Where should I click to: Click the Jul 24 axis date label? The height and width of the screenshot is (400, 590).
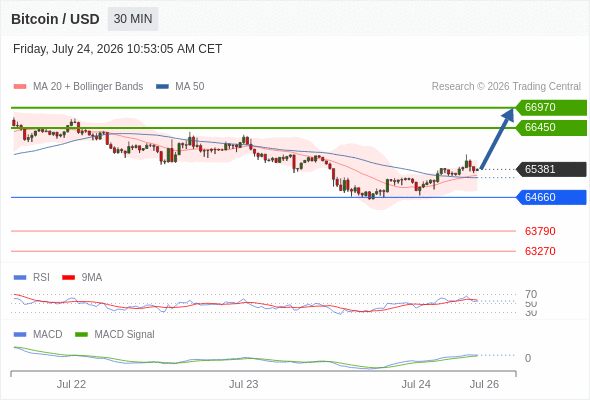click(x=416, y=384)
